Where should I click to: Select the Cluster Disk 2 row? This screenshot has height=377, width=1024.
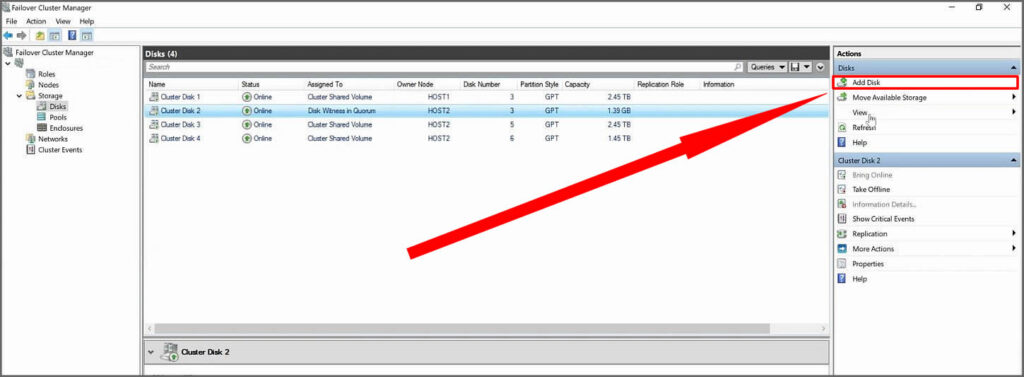pos(487,111)
